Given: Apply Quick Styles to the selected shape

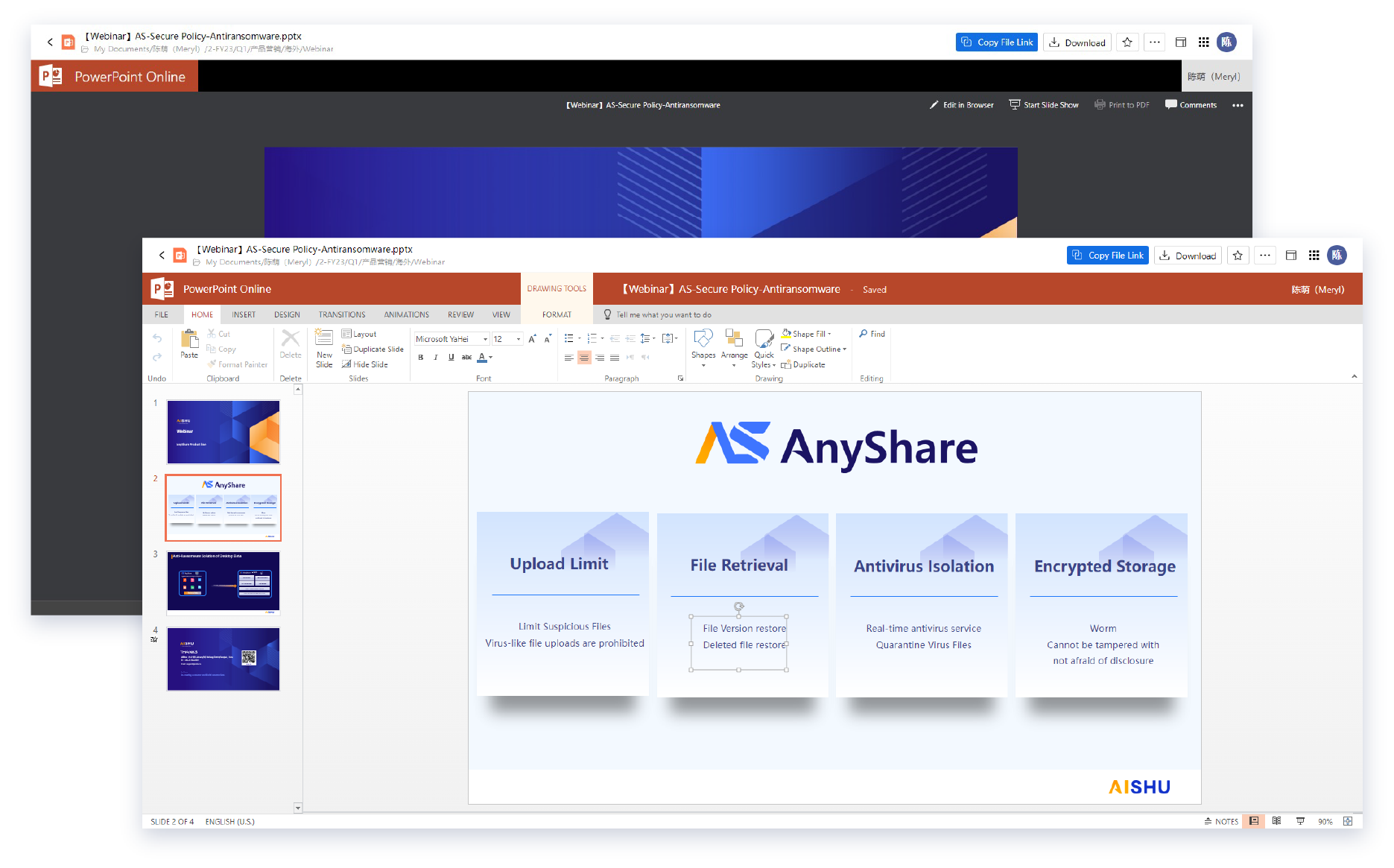Looking at the screenshot, I should click(764, 347).
